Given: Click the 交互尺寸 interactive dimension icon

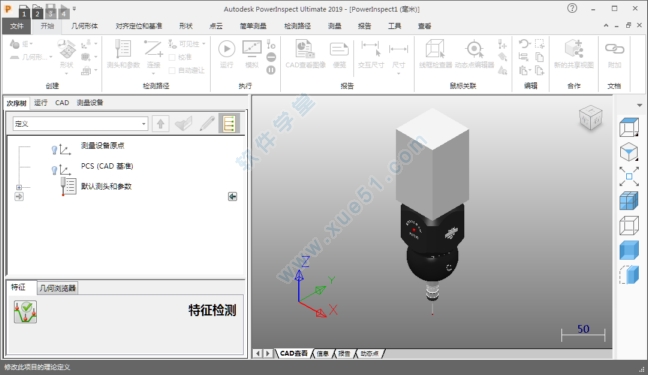Looking at the screenshot, I should (370, 48).
